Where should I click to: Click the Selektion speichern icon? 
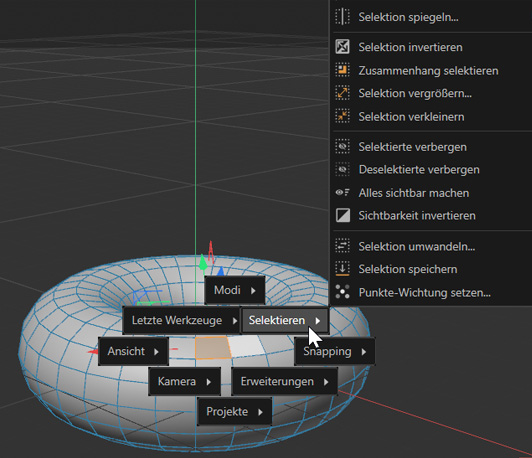click(x=342, y=269)
